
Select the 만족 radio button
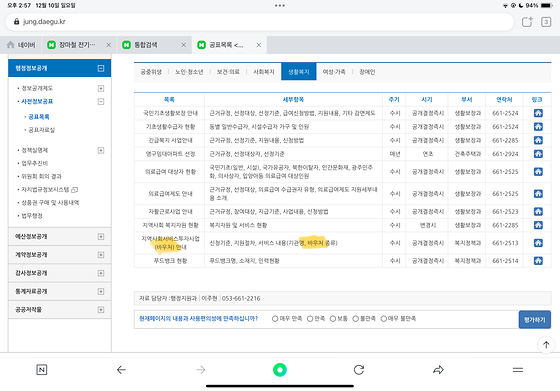(310, 319)
